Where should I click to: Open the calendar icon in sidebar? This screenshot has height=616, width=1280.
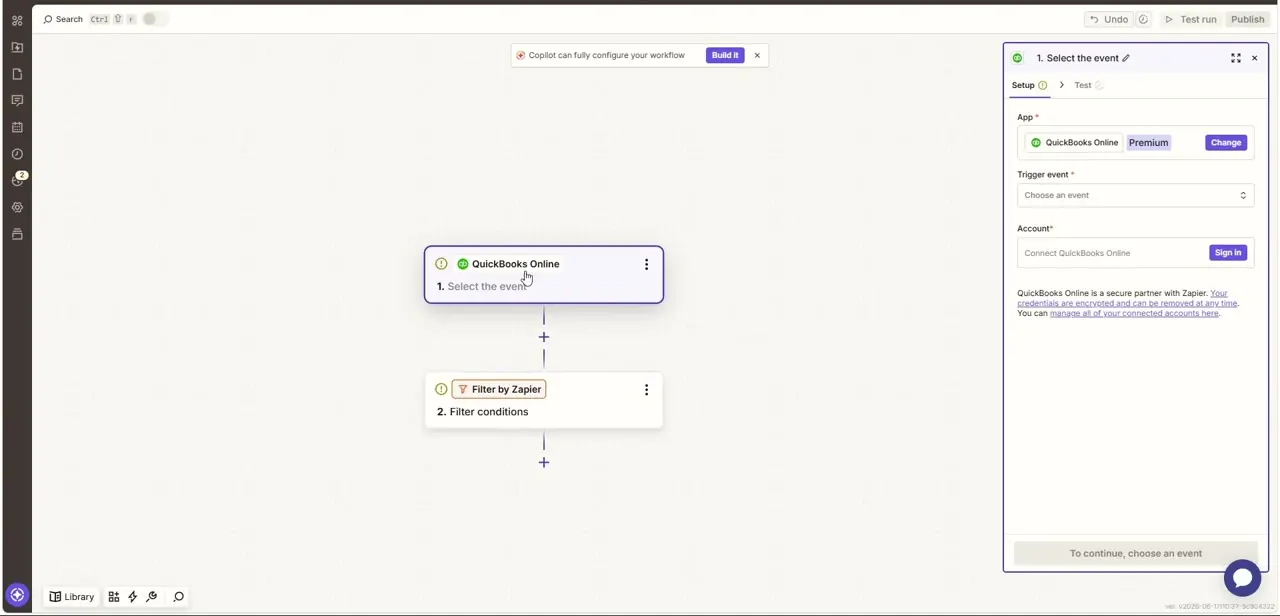(x=17, y=127)
